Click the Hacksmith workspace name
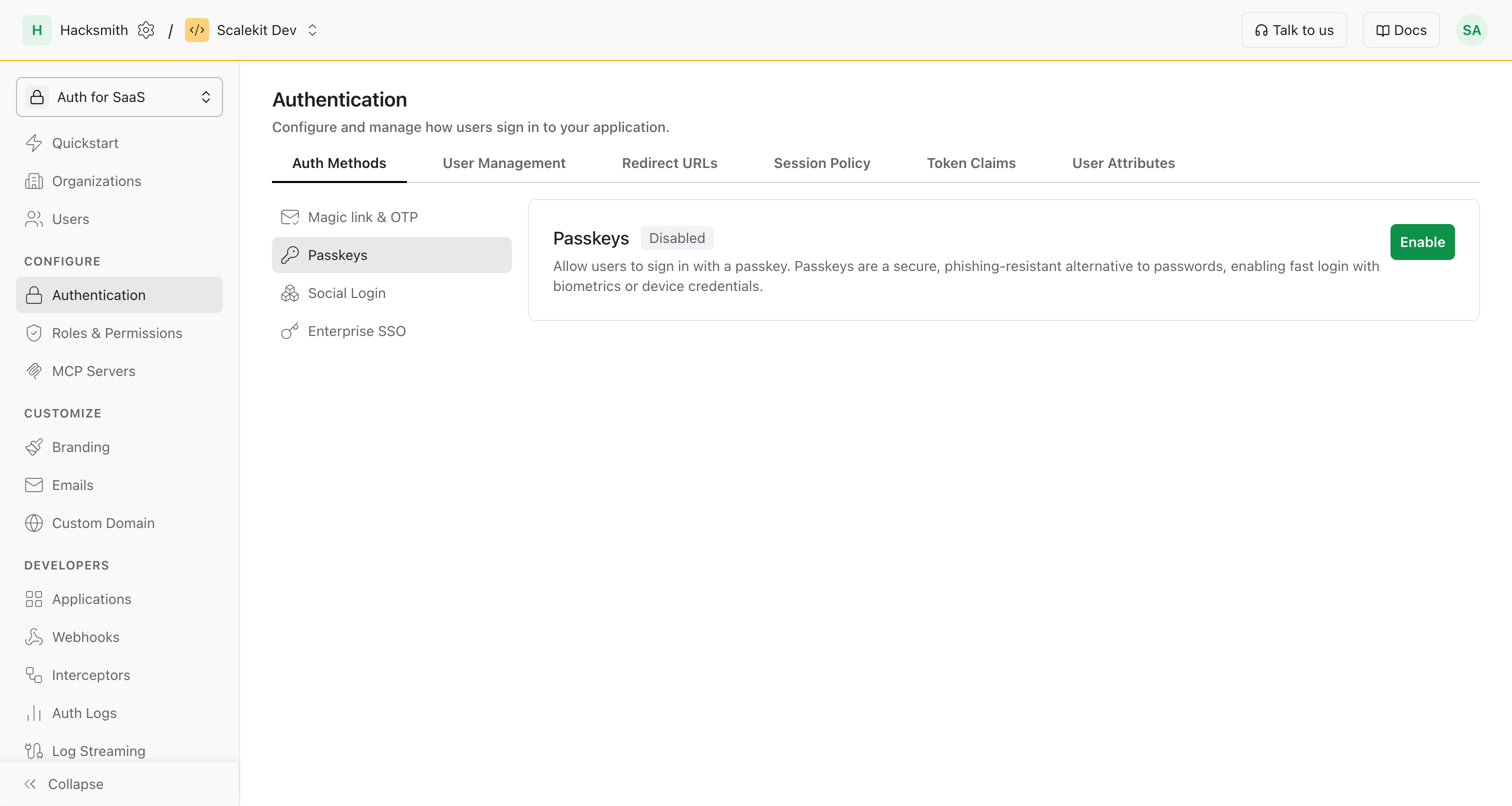The image size is (1512, 806). coord(94,30)
